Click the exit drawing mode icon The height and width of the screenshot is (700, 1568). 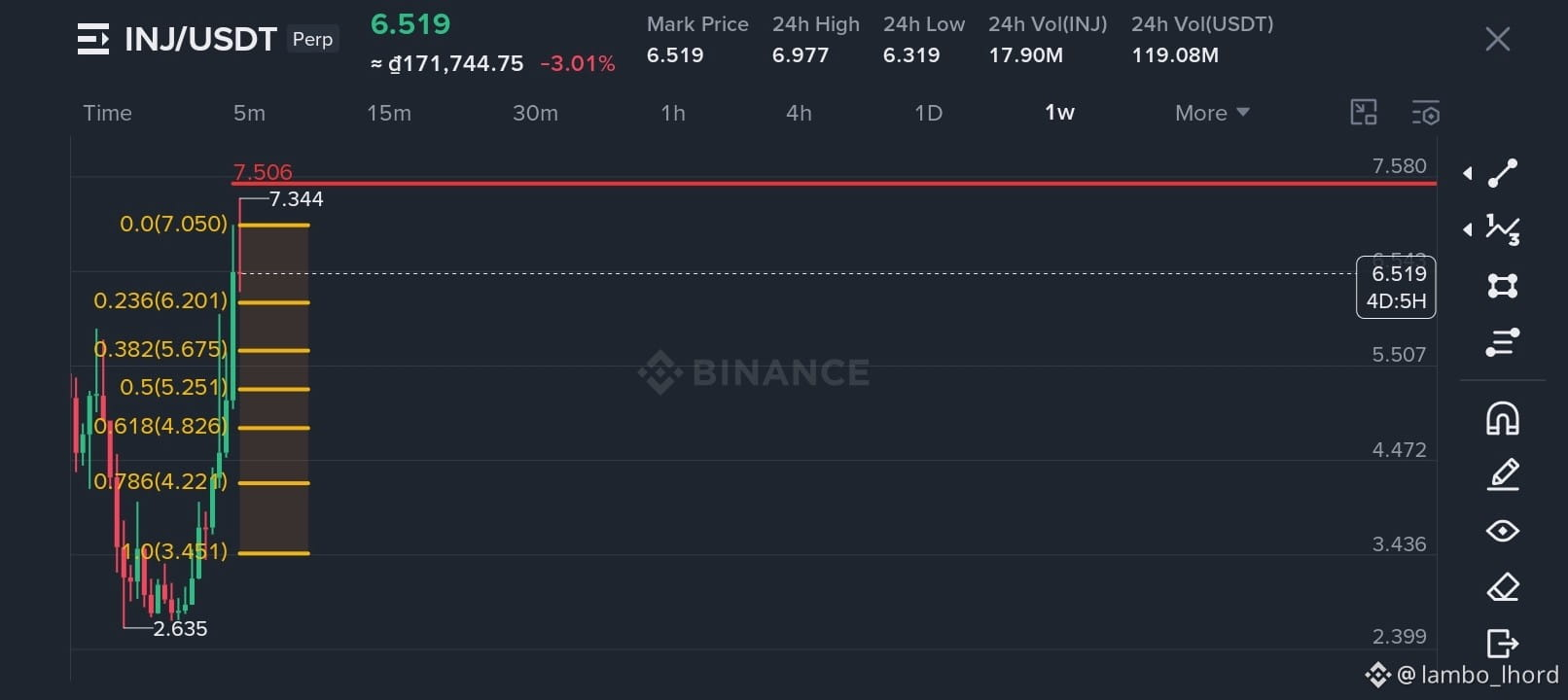pos(1503,644)
